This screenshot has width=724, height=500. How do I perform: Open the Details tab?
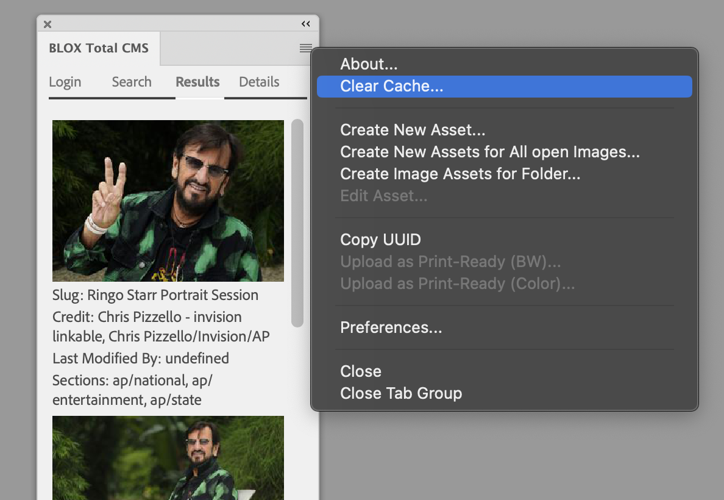click(x=259, y=82)
